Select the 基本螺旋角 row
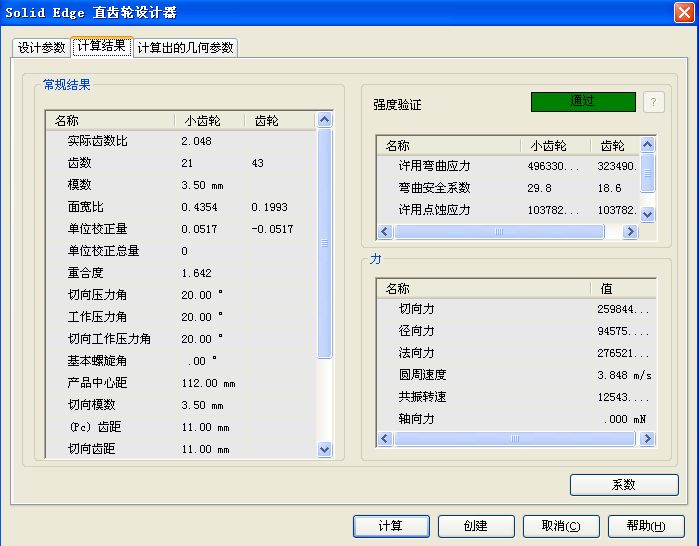Screen dimensions: 699x546 (181, 361)
